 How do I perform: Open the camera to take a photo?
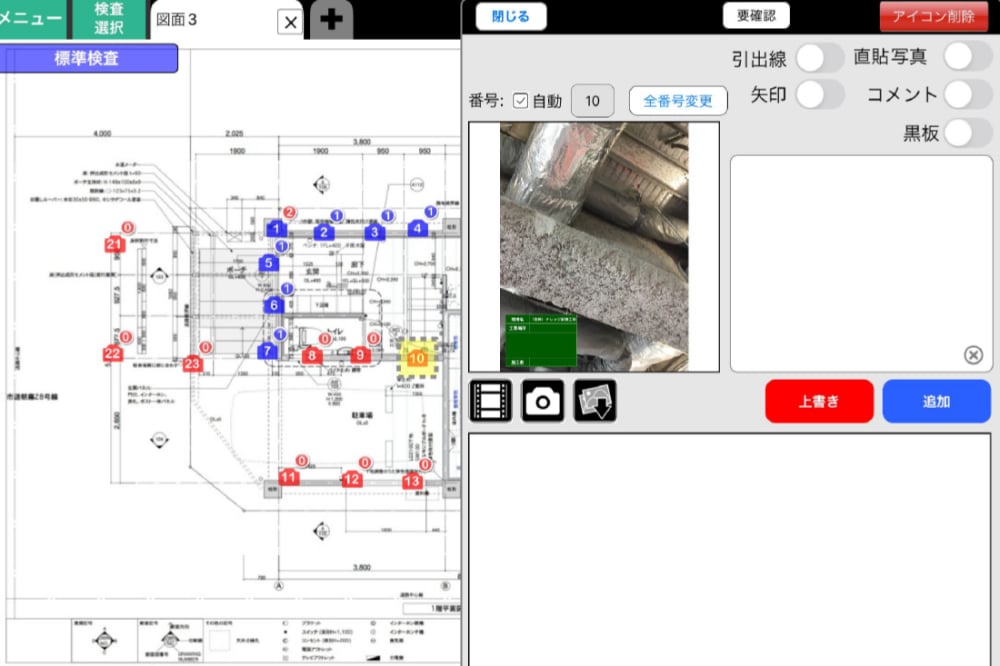coord(543,401)
